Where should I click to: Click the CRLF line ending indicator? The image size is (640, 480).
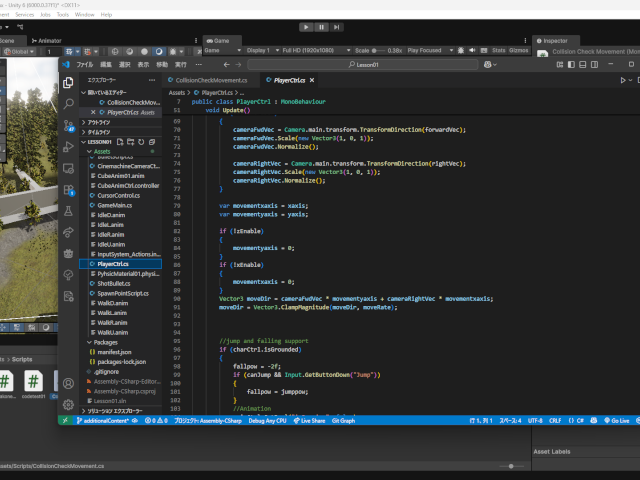coord(555,421)
